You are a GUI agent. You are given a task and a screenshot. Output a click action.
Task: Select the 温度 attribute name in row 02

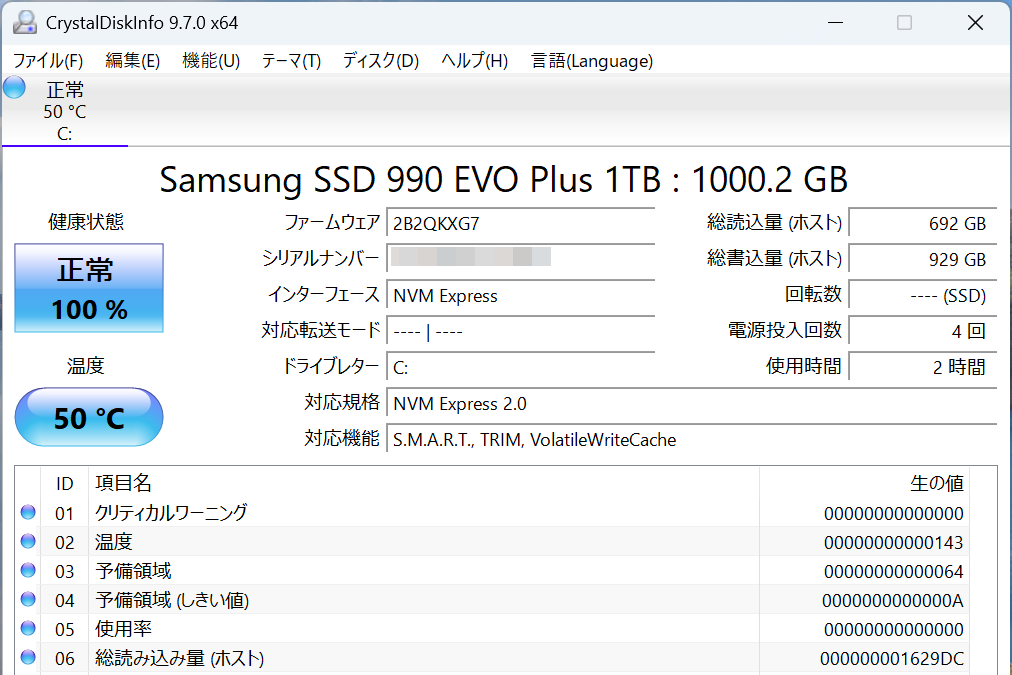pyautogui.click(x=114, y=541)
